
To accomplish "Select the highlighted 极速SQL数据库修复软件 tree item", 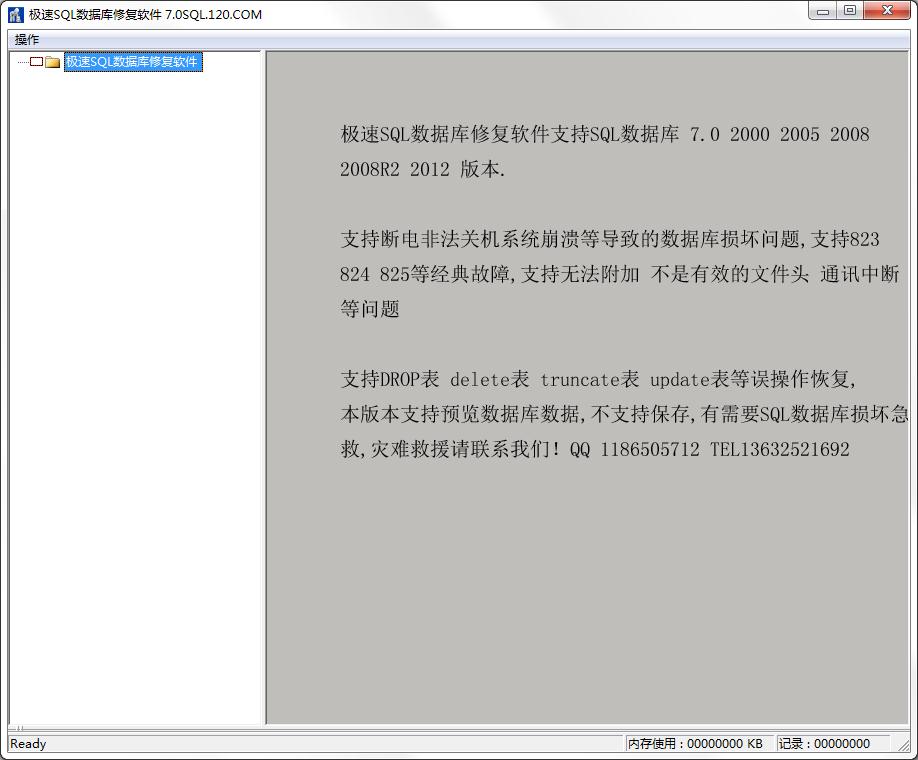I will click(134, 61).
